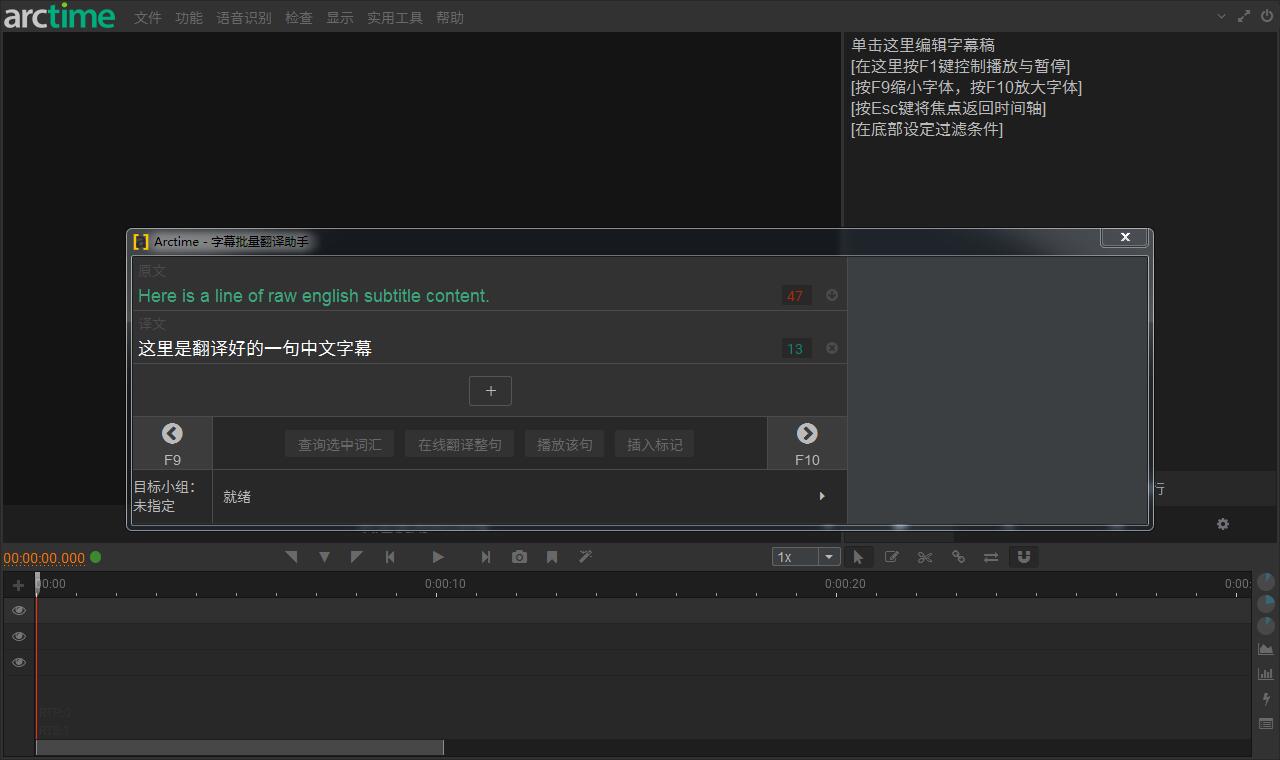Open the top-right chevron dropdown
The width and height of the screenshot is (1280, 760).
(x=1221, y=16)
